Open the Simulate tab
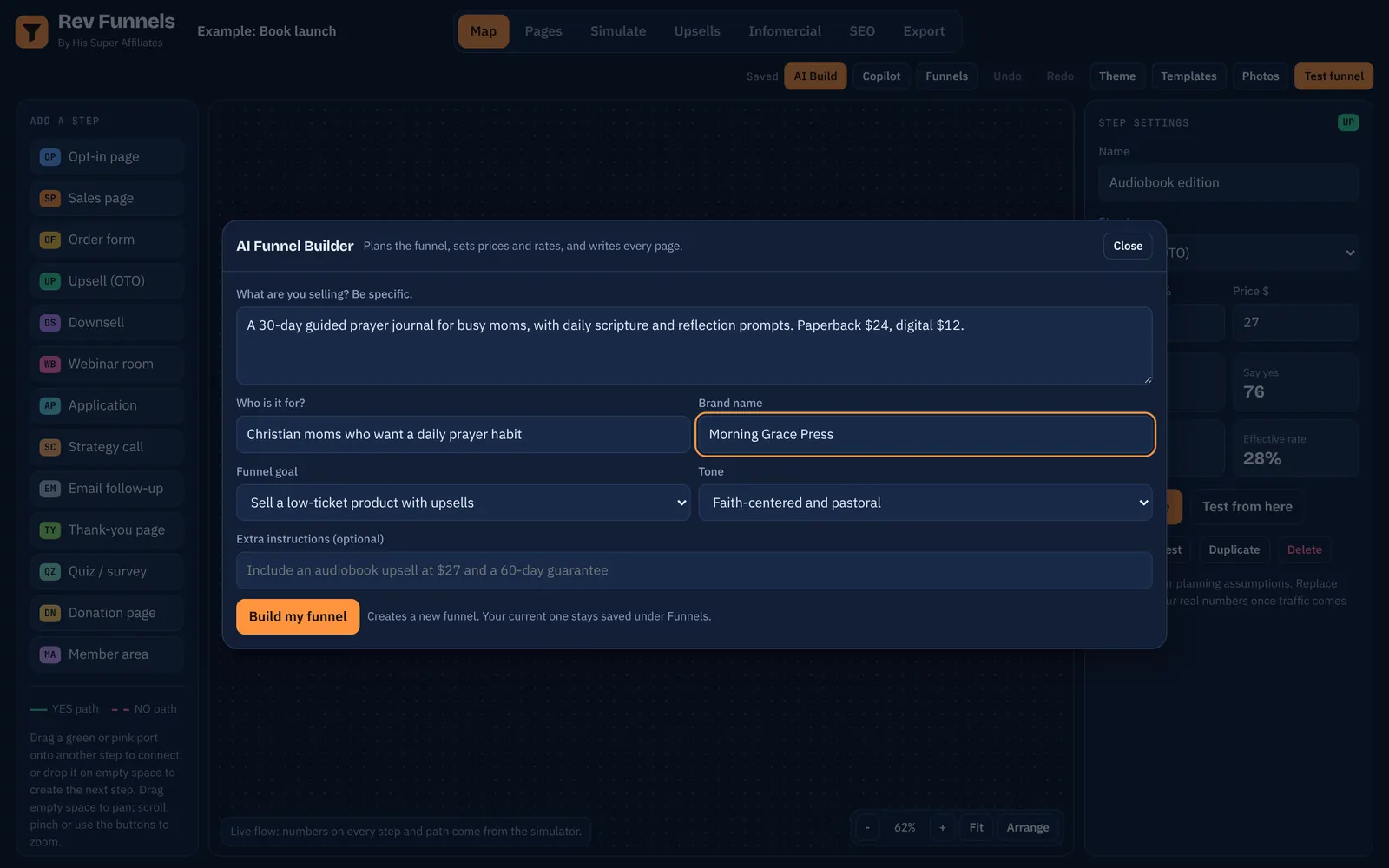Screen dimensions: 1389x868 click(618, 31)
